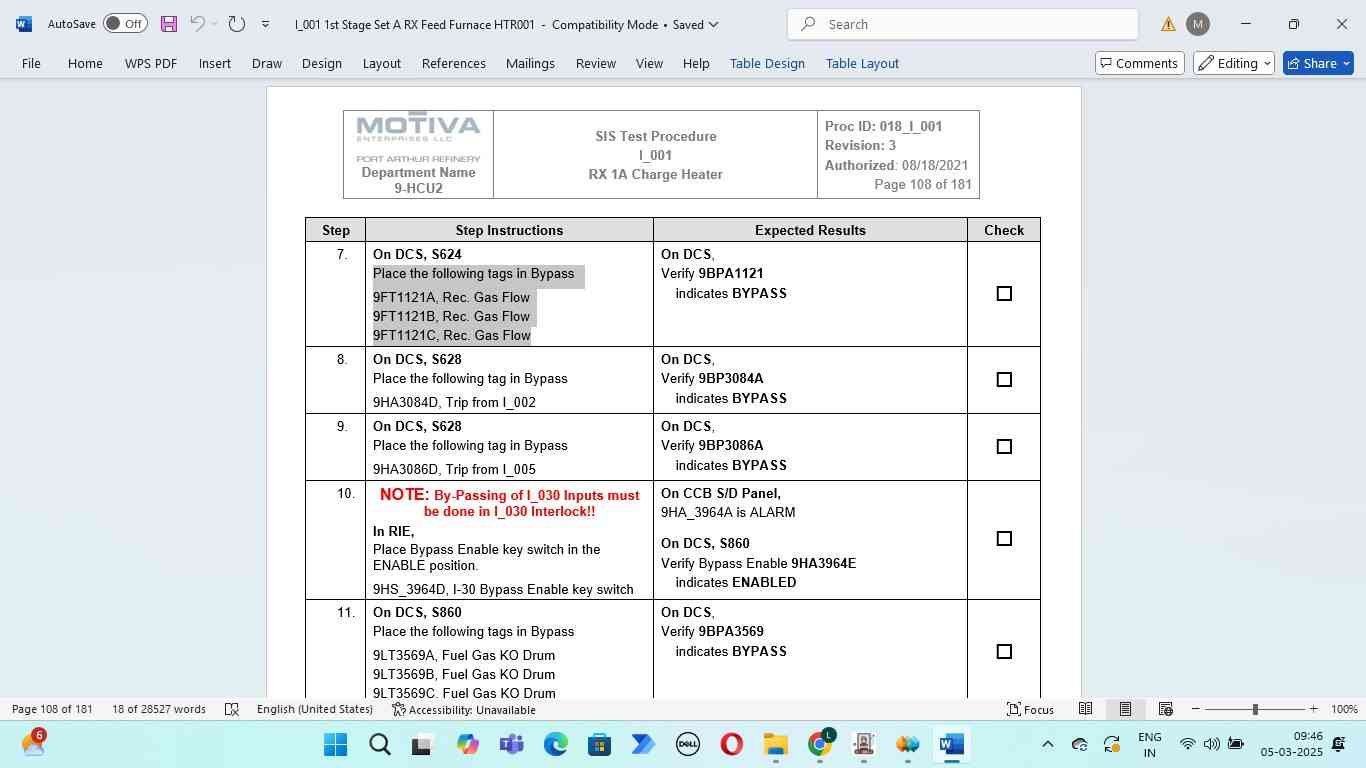Switch to the Insert tab
1366x768 pixels.
point(215,63)
